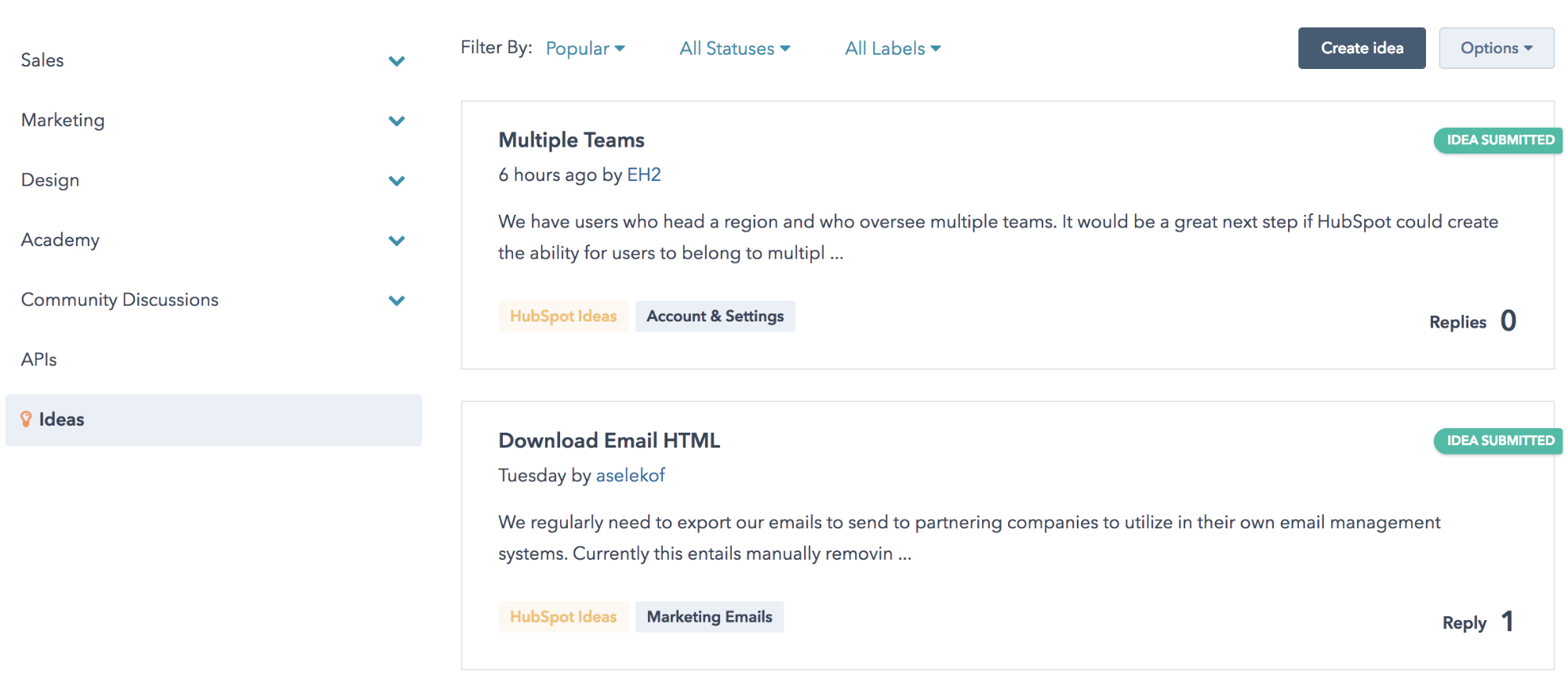Open the All Labels filter dropdown
Screen dimensions: 1568x682
[892, 49]
